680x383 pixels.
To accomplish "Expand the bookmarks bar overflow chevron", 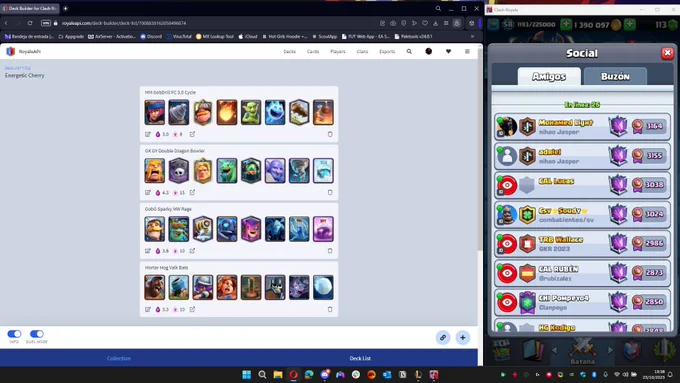I will pos(472,36).
